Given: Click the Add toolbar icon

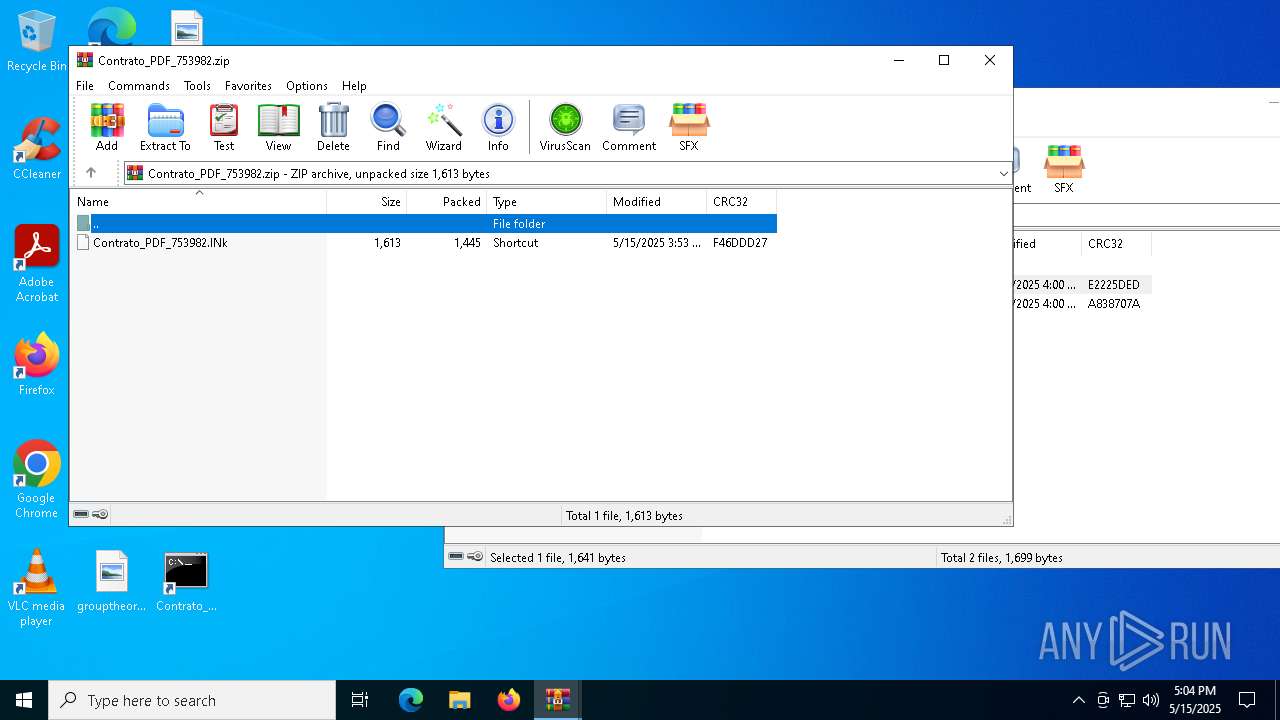Looking at the screenshot, I should (107, 127).
